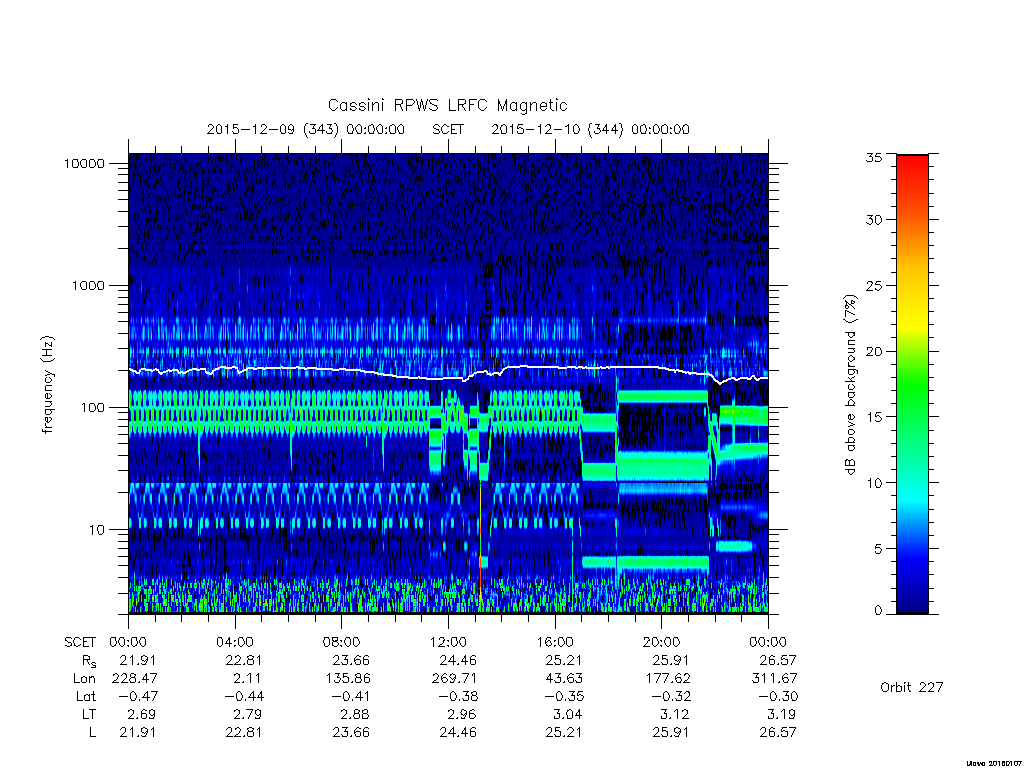Select the 12:00 SCET time marker
This screenshot has width=1024, height=768.
[x=448, y=642]
